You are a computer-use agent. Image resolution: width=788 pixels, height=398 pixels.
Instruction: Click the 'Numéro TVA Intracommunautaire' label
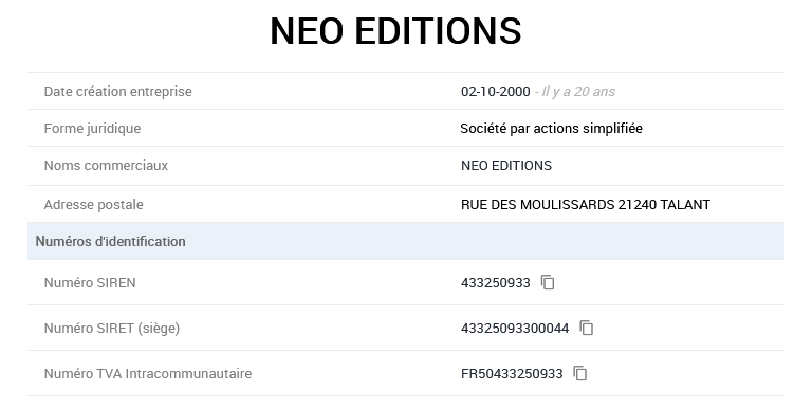click(148, 373)
